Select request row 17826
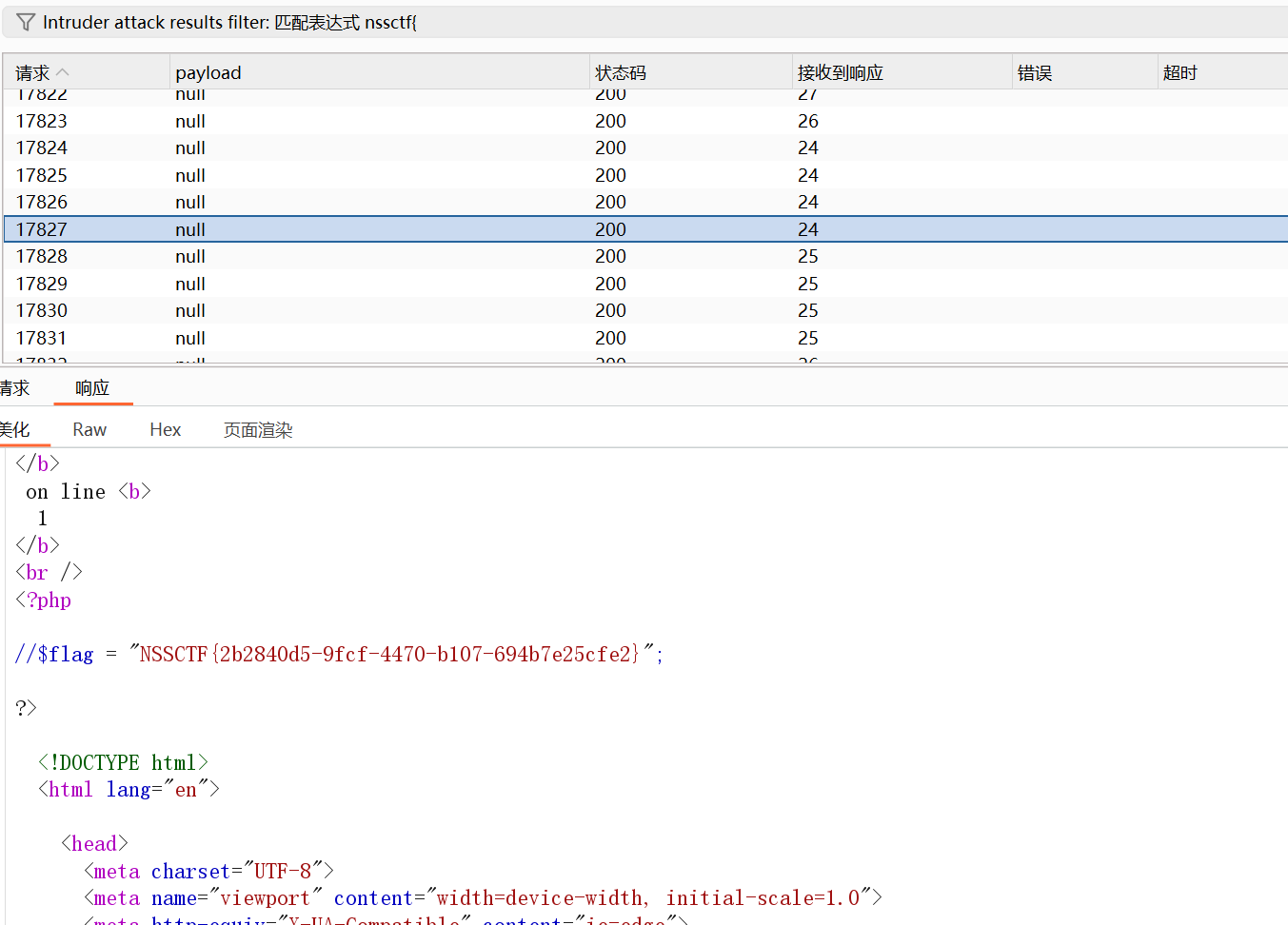This screenshot has width=1288, height=925. (645, 202)
